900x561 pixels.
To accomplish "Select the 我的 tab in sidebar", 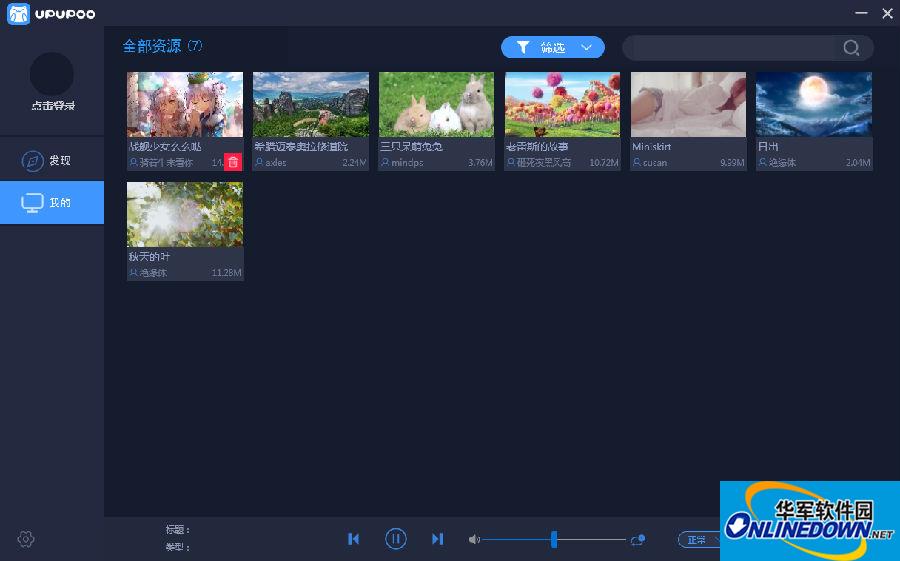I will pyautogui.click(x=52, y=203).
